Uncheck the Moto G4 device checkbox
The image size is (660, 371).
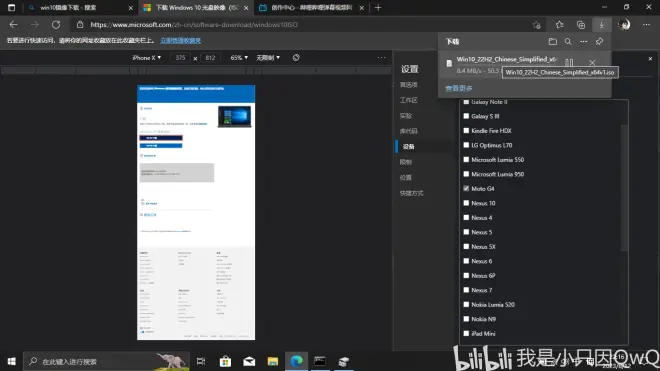[466, 189]
